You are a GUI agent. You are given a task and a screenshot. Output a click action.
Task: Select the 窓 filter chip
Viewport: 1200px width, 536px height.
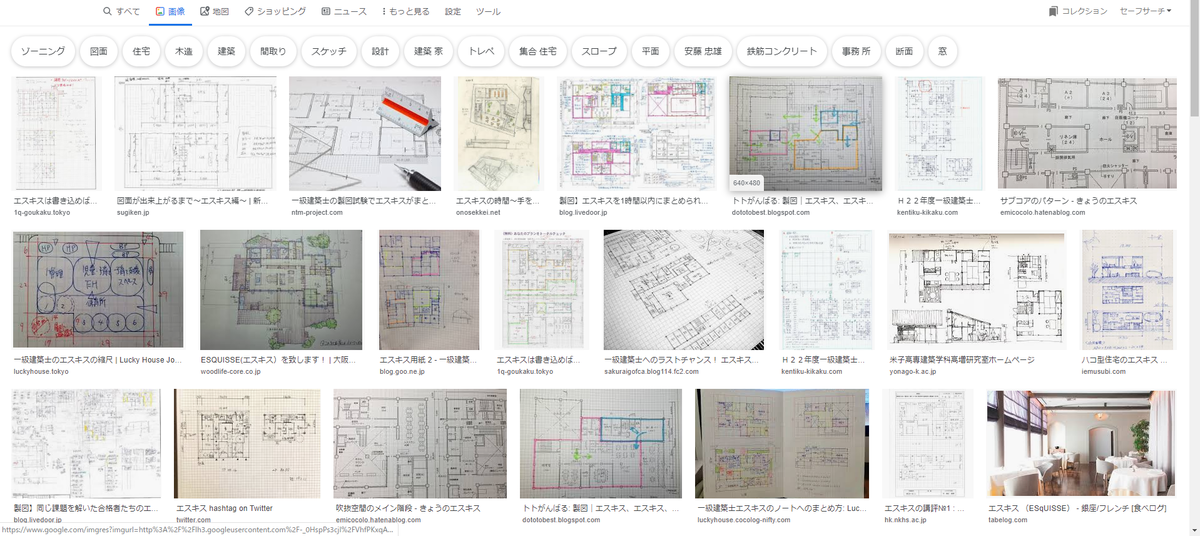pyautogui.click(x=941, y=51)
